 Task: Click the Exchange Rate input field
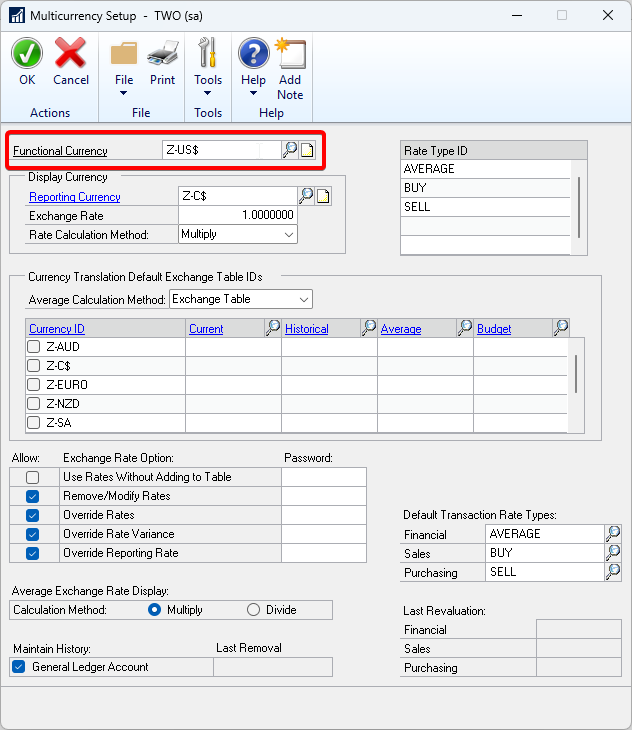(237, 215)
